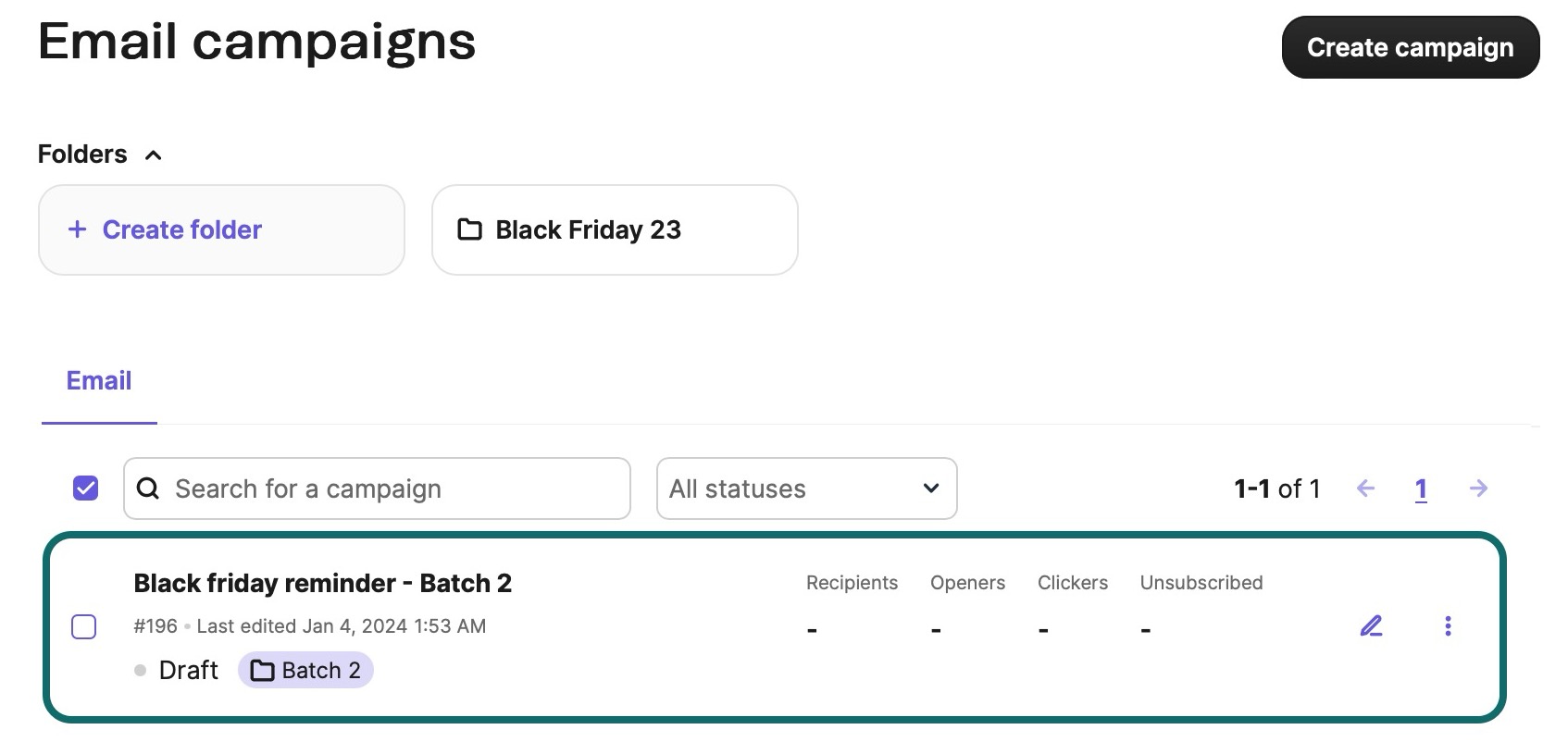The height and width of the screenshot is (742, 1568).
Task: Open the three-dot more actions menu
Action: click(x=1448, y=626)
